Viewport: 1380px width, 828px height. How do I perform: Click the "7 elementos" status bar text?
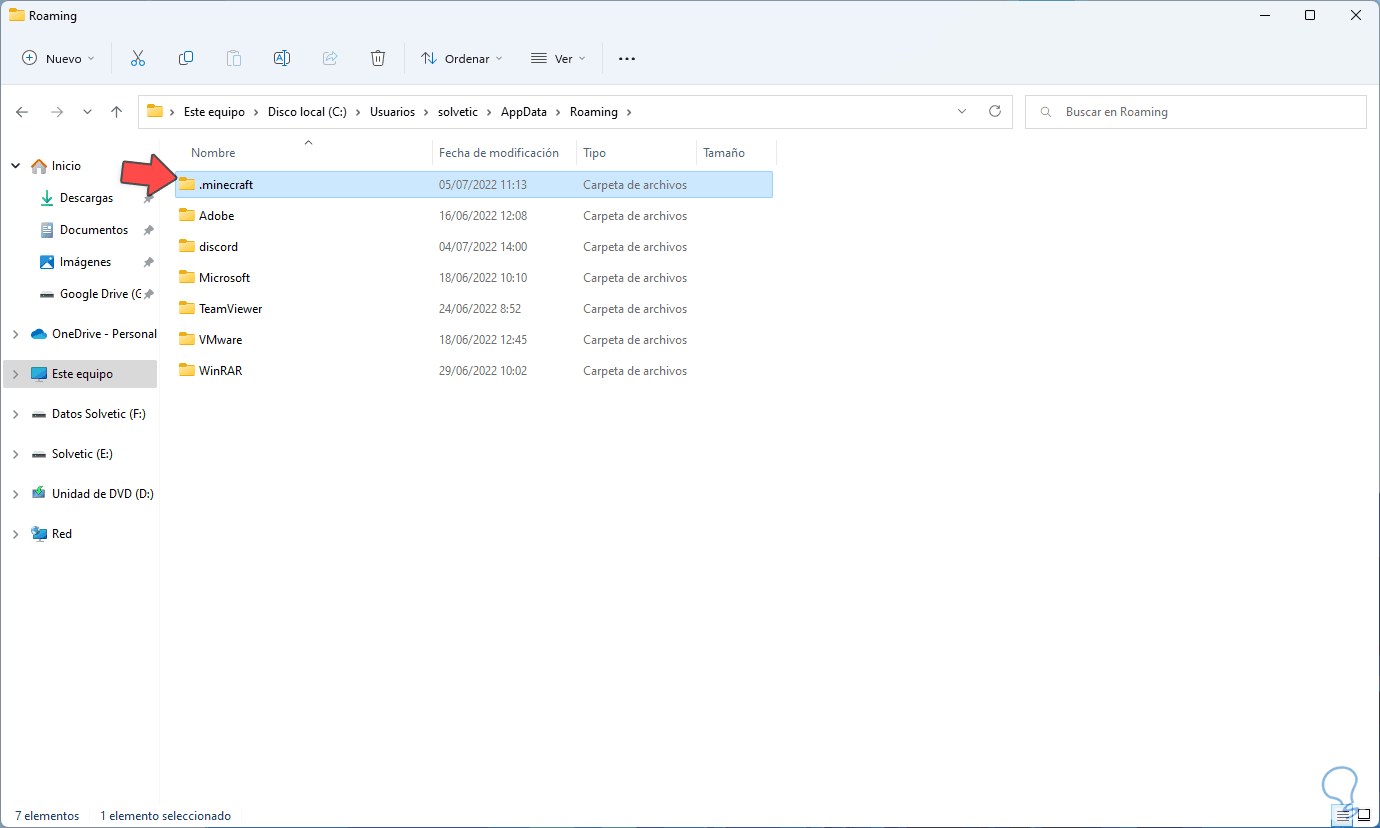[x=47, y=816]
